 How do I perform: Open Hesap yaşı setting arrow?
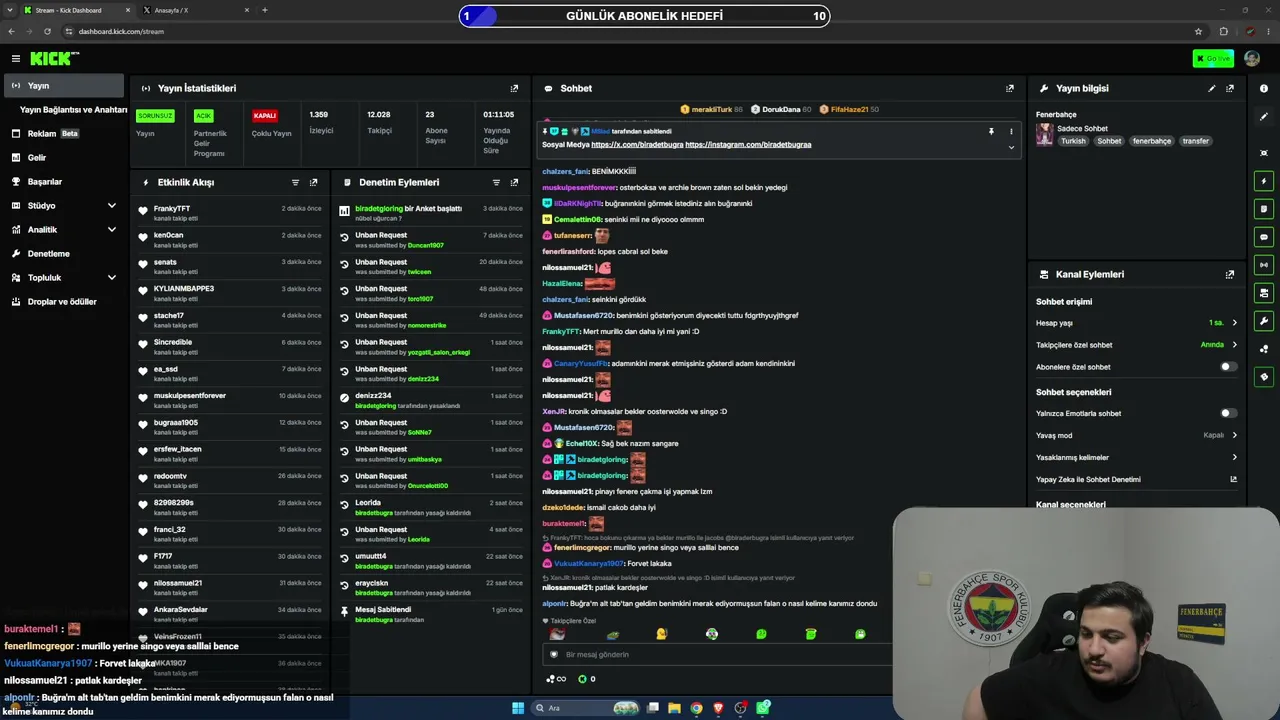pyautogui.click(x=1234, y=323)
